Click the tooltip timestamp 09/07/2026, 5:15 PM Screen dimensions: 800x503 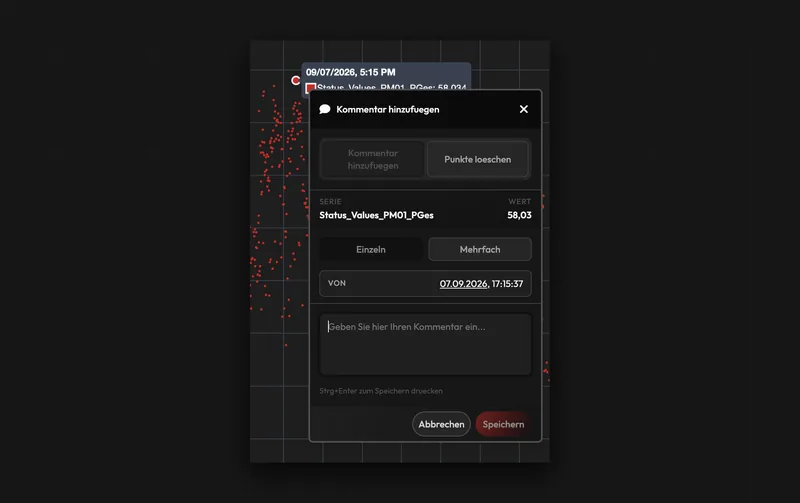point(351,72)
